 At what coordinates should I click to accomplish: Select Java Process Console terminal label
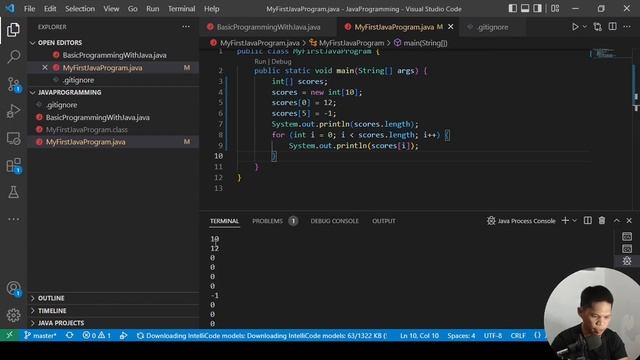pos(521,221)
